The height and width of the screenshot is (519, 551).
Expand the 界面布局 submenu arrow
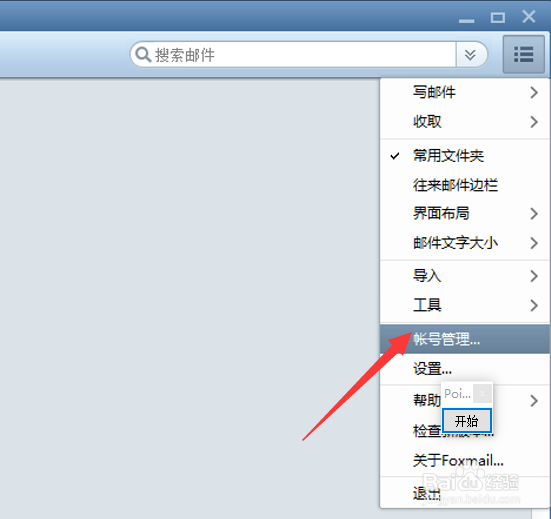[x=534, y=213]
